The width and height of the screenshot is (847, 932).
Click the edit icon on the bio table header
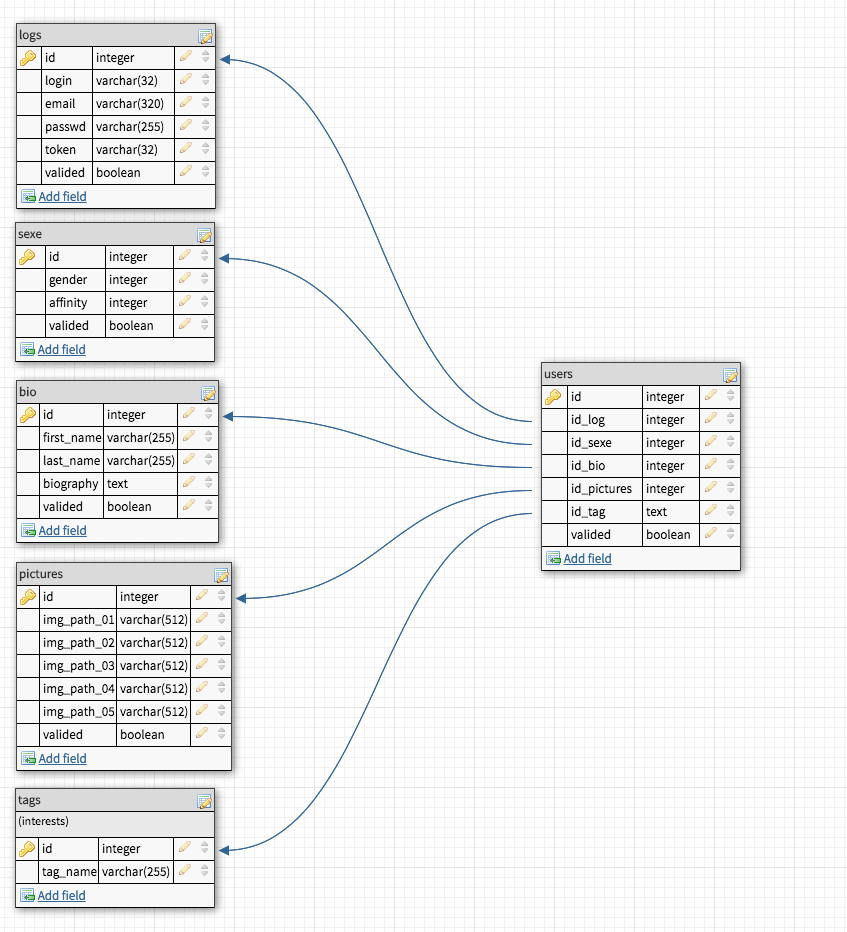coord(208,392)
